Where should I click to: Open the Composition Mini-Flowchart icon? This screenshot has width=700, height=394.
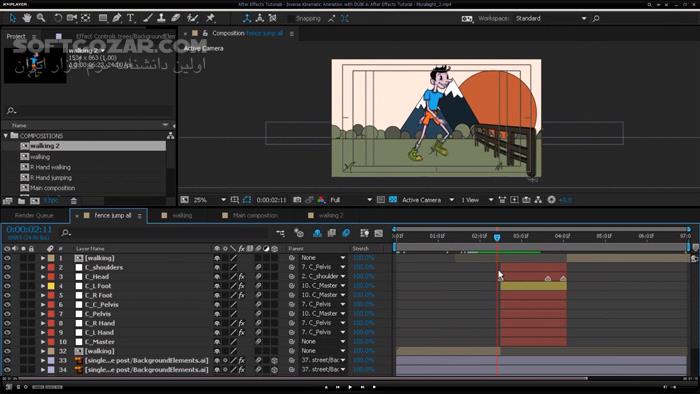point(280,233)
